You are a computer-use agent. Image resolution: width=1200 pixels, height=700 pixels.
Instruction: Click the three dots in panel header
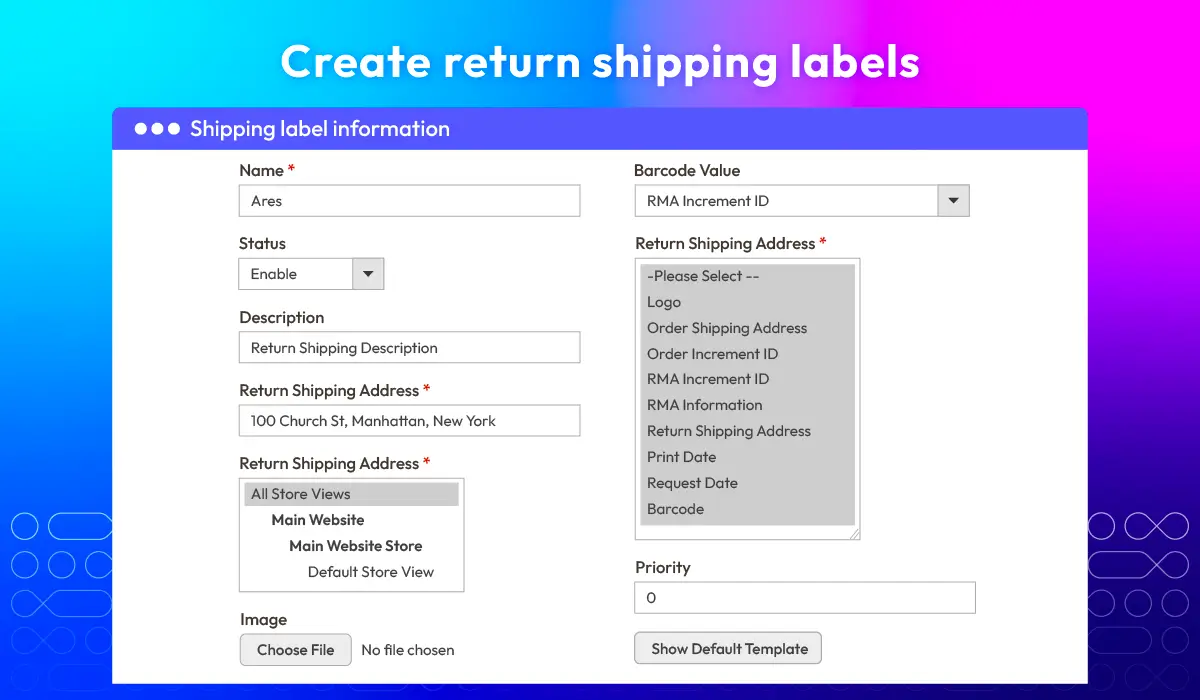pyautogui.click(x=157, y=129)
